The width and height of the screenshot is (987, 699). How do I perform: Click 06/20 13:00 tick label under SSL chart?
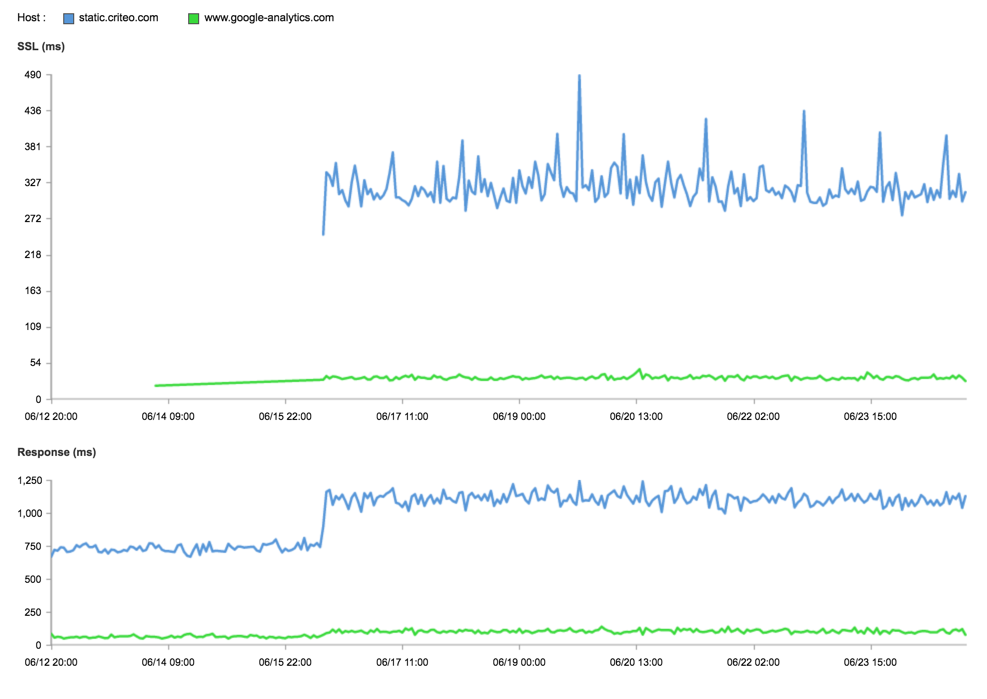click(636, 416)
